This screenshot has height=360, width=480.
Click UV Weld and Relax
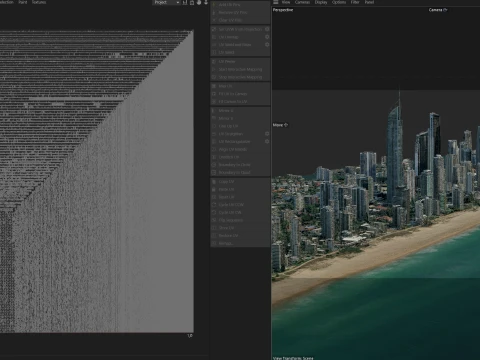pos(237,45)
